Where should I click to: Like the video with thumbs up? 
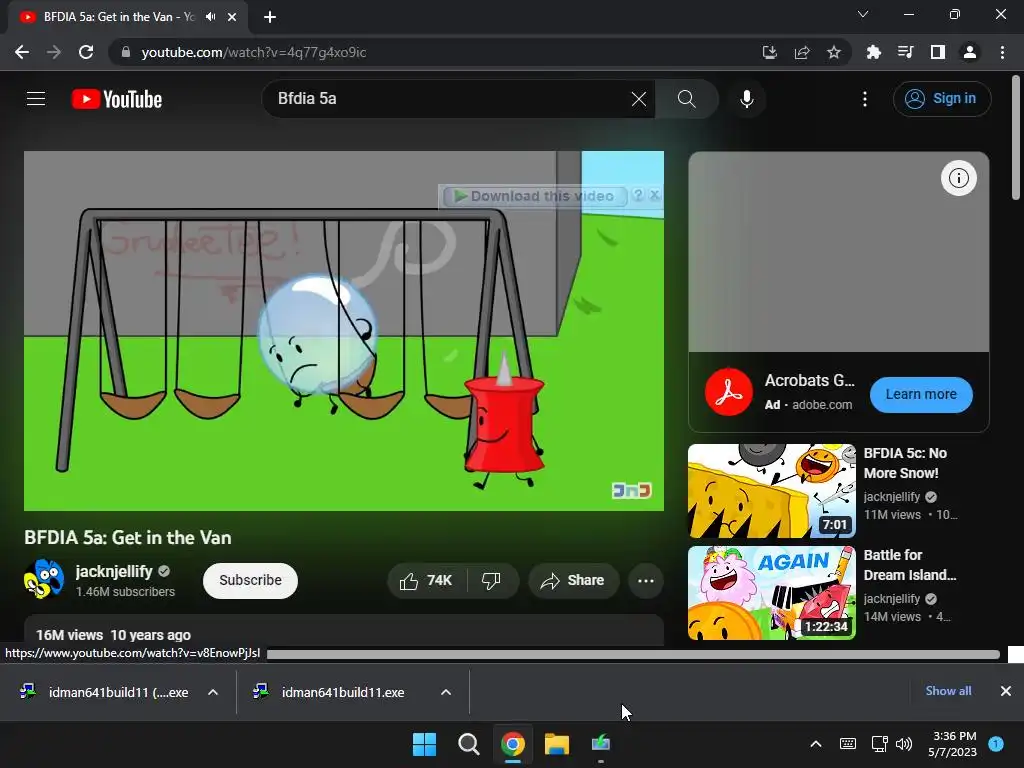tap(427, 581)
